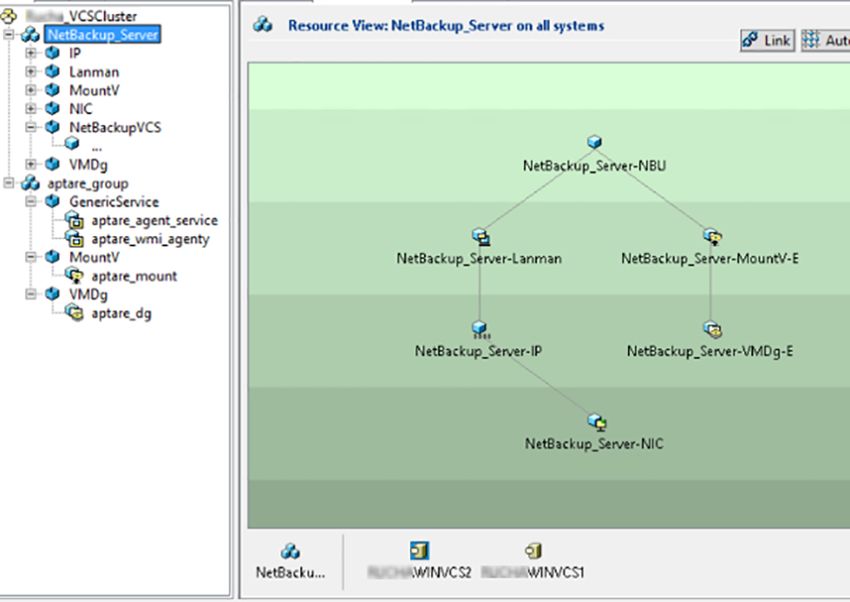Screen dimensions: 850x602
Task: Click the VMDg cube icon under aptare_group
Action: pos(52,294)
